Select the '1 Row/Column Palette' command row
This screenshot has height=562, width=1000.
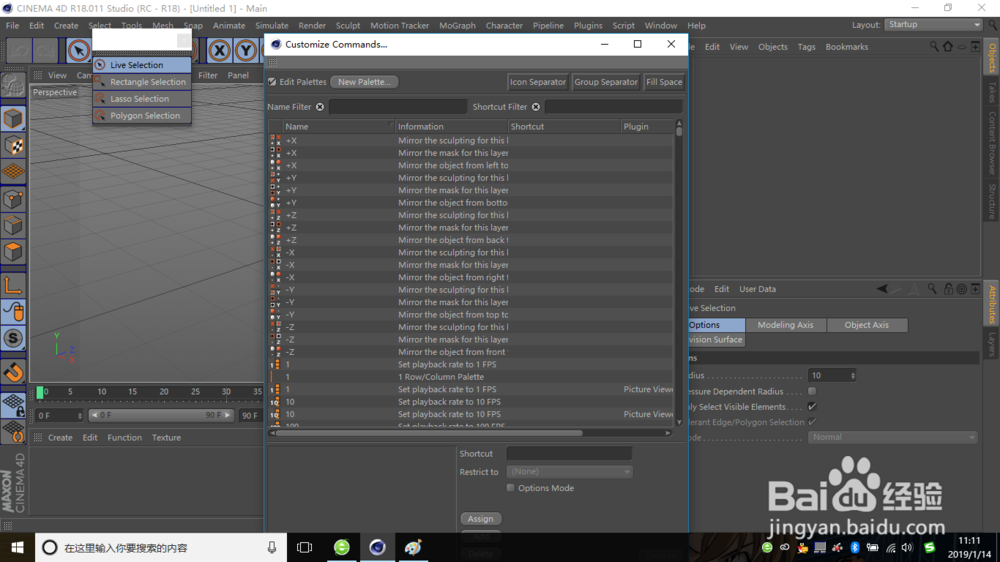click(x=471, y=377)
